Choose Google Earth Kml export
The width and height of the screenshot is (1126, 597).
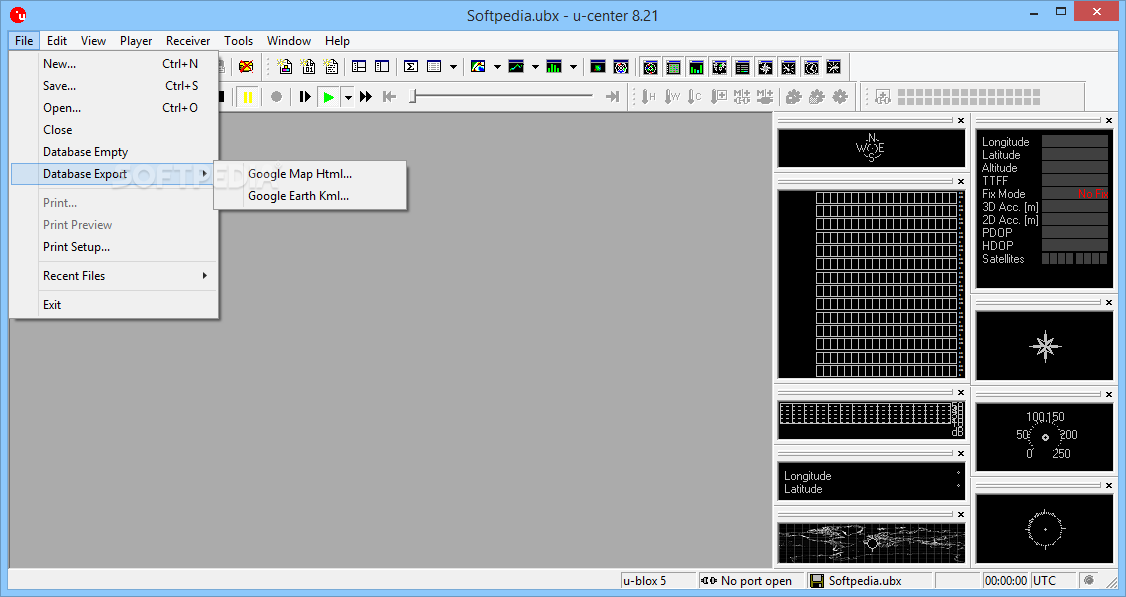point(310,195)
